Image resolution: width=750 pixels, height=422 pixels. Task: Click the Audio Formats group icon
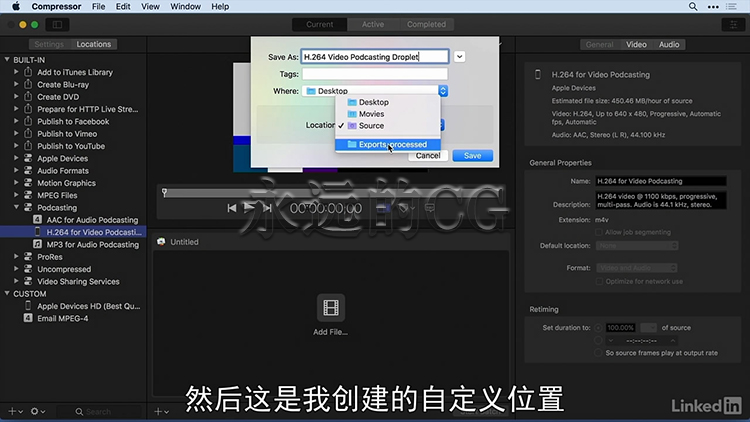[x=28, y=170]
